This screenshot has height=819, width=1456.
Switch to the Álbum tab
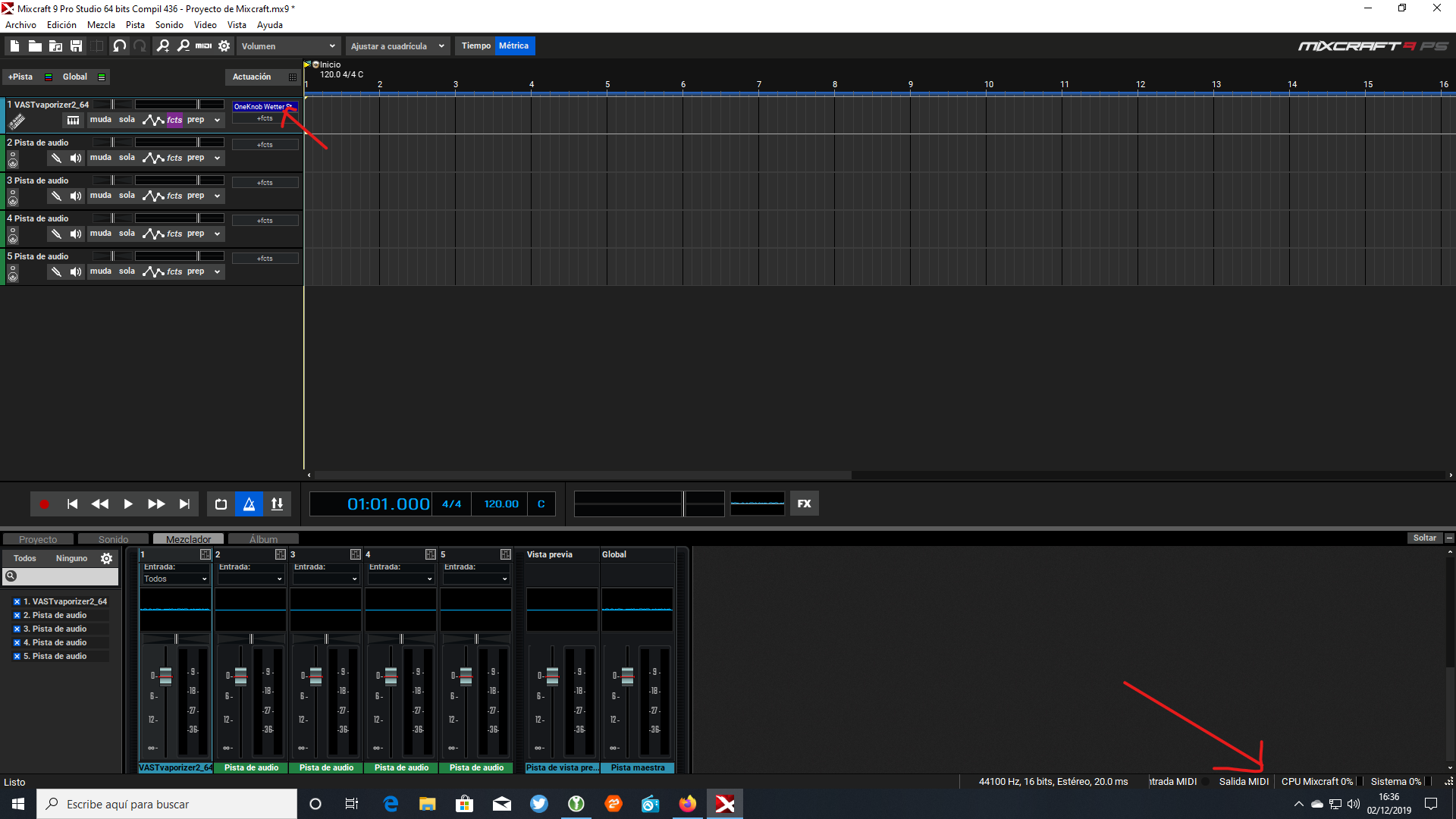263,540
